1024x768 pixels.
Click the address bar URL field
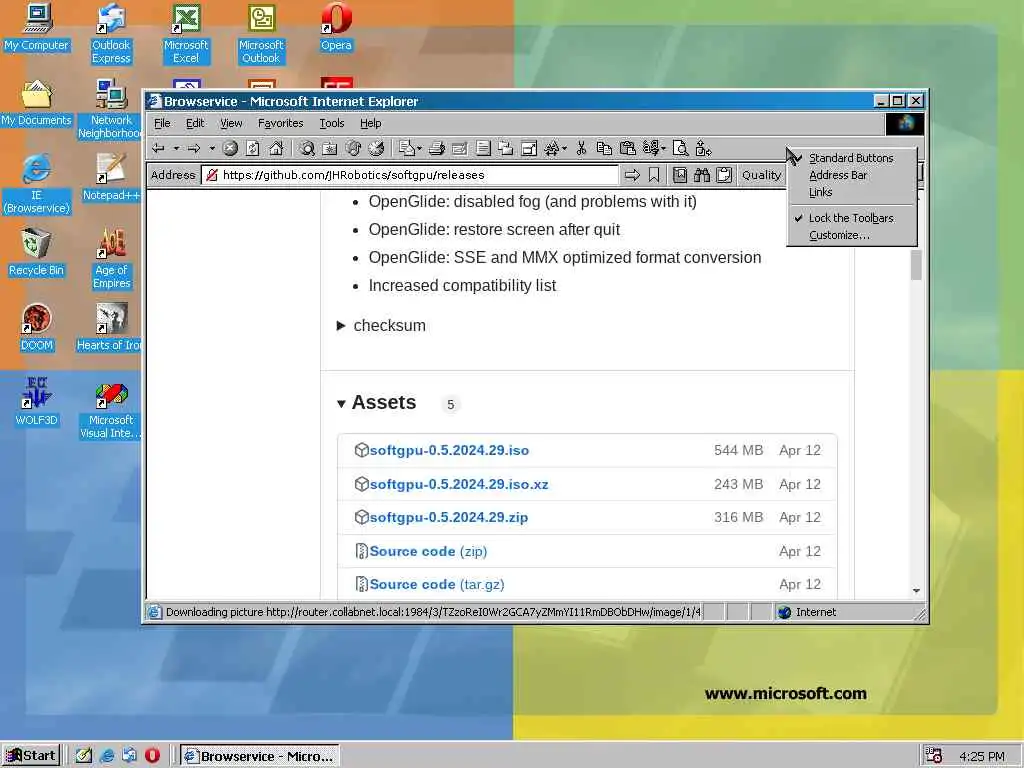[x=410, y=175]
